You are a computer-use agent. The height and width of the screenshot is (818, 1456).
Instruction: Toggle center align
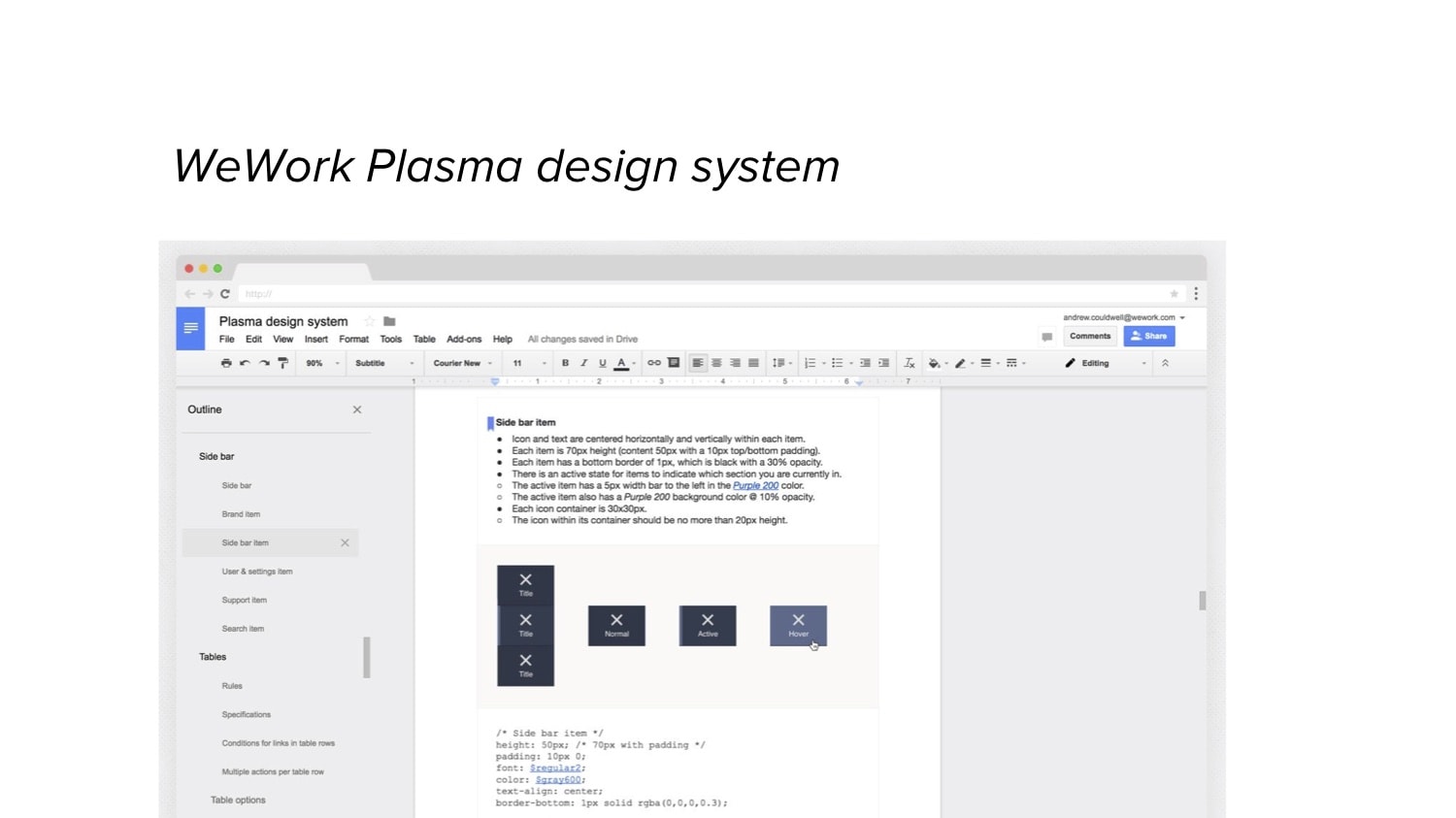point(716,363)
